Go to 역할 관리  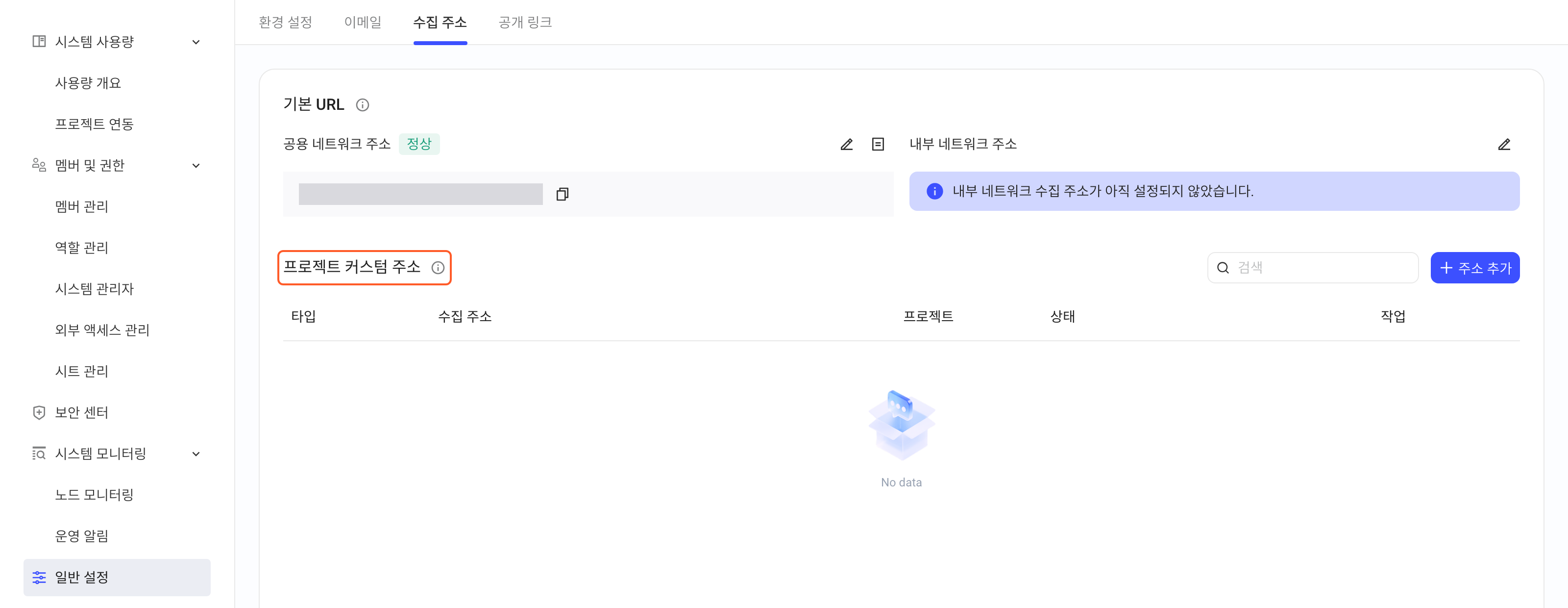[81, 248]
